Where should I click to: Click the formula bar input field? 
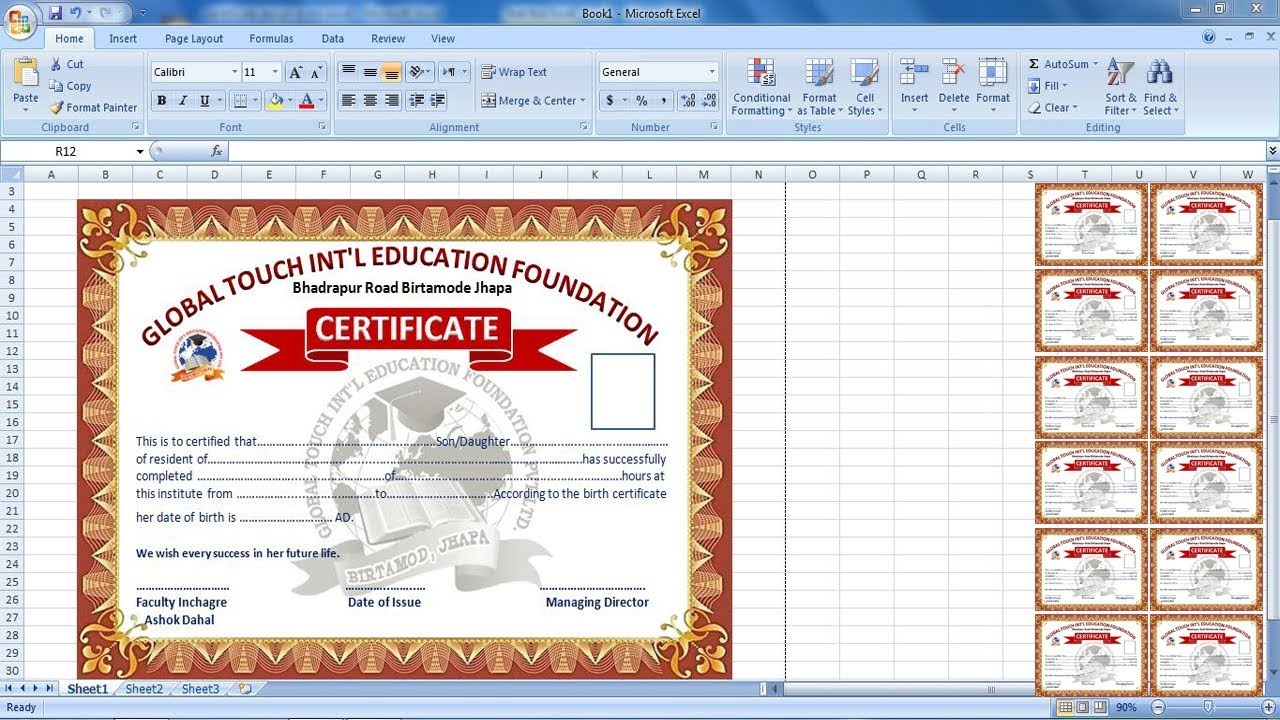(x=746, y=151)
